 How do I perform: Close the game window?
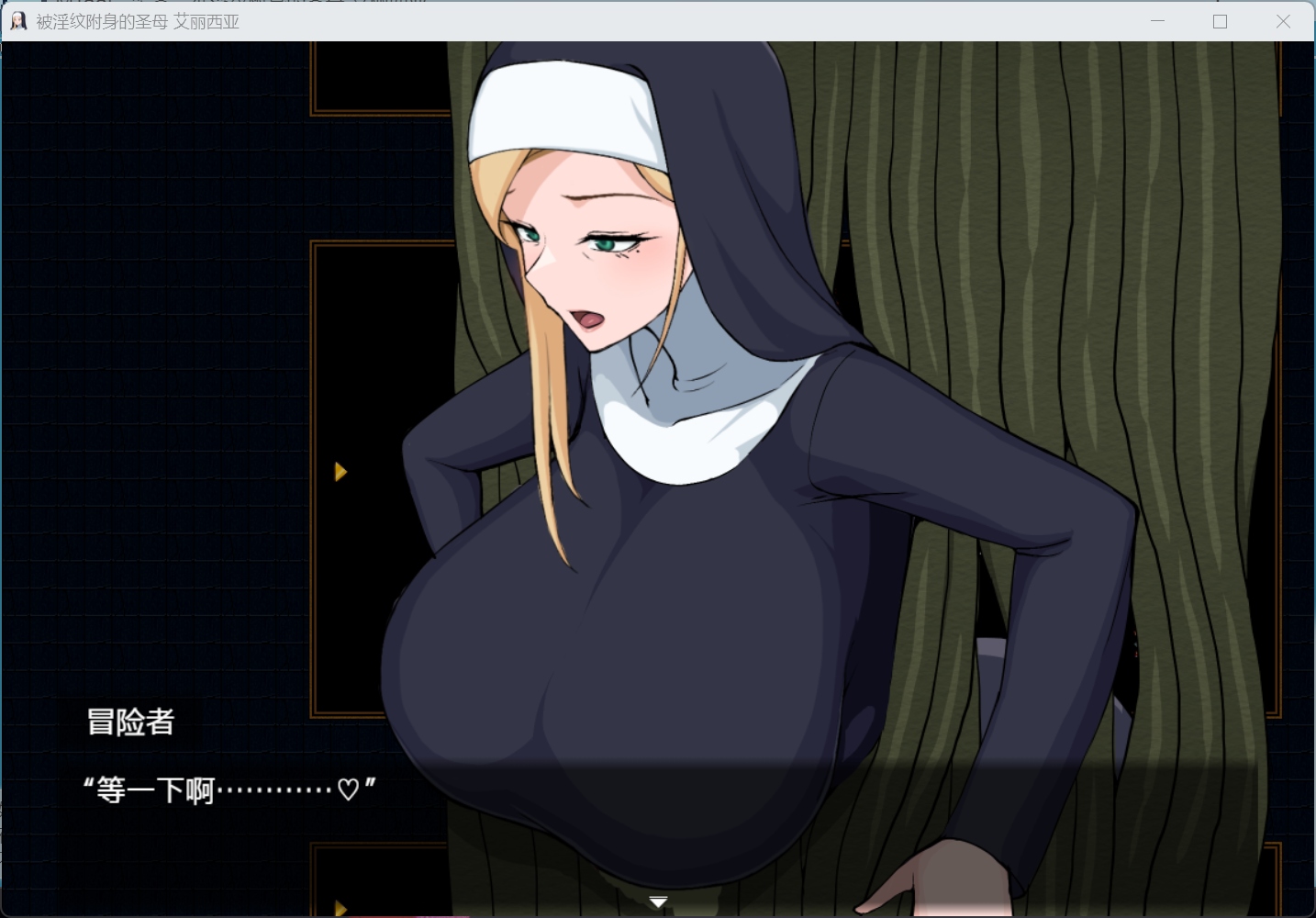(x=1283, y=21)
